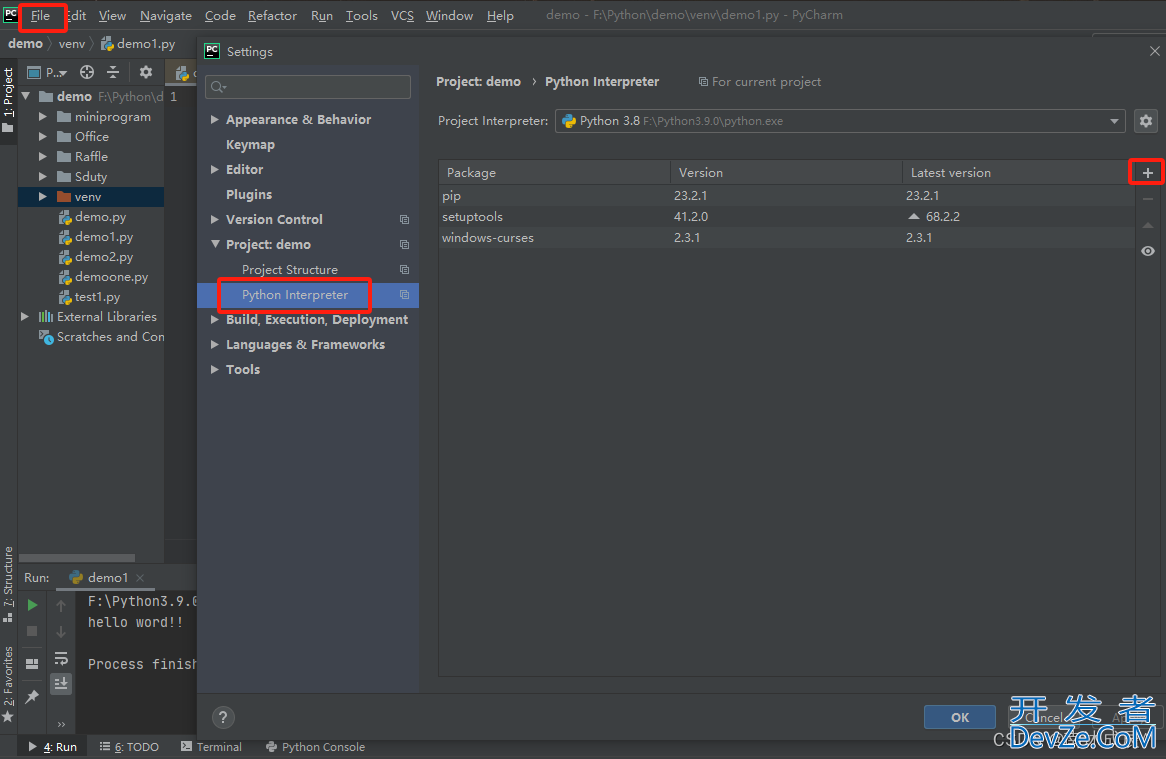Toggle soft-wrap icon in Run panel
1166x759 pixels.
61,659
